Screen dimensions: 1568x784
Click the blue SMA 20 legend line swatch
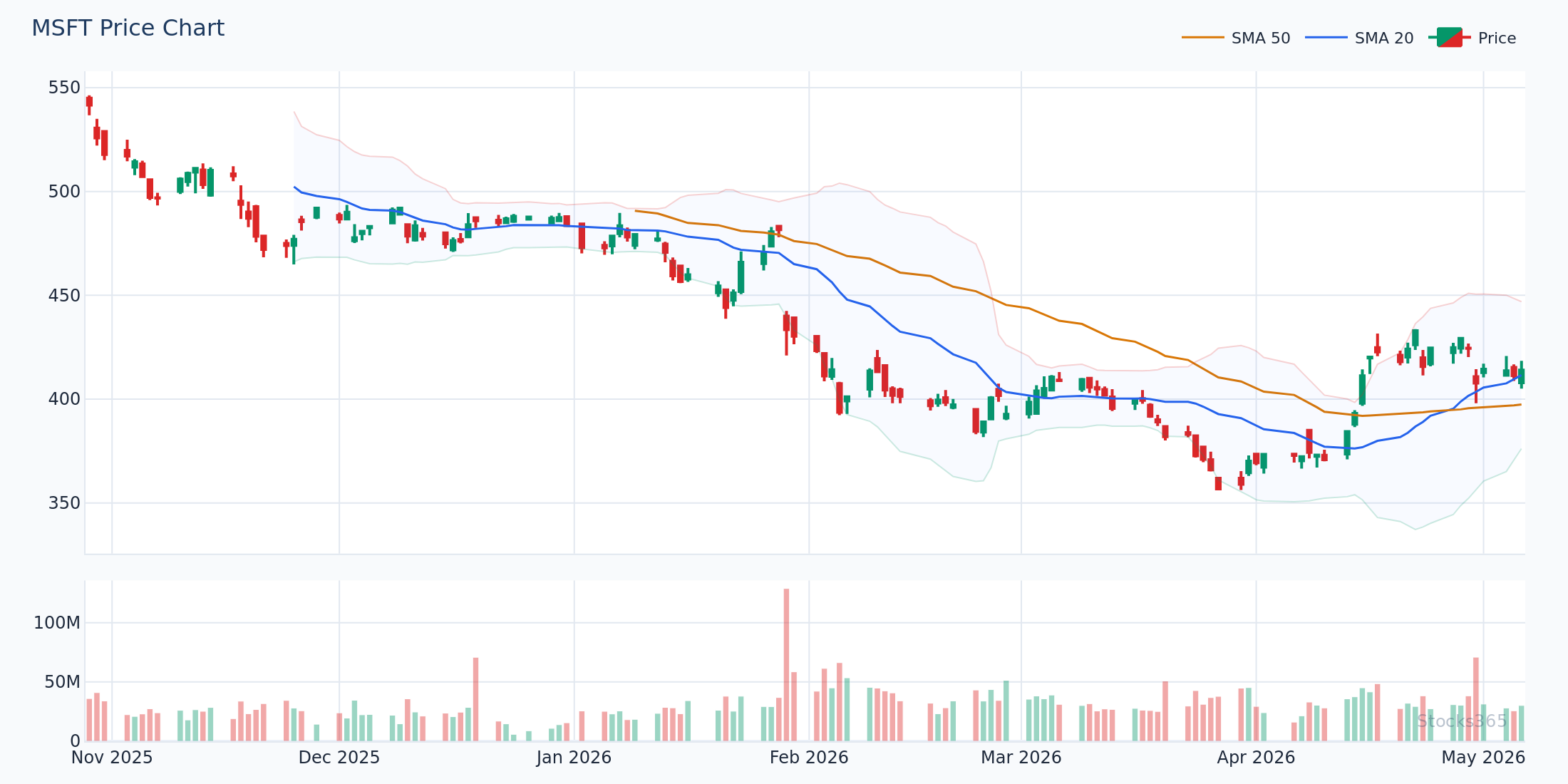tap(1326, 38)
